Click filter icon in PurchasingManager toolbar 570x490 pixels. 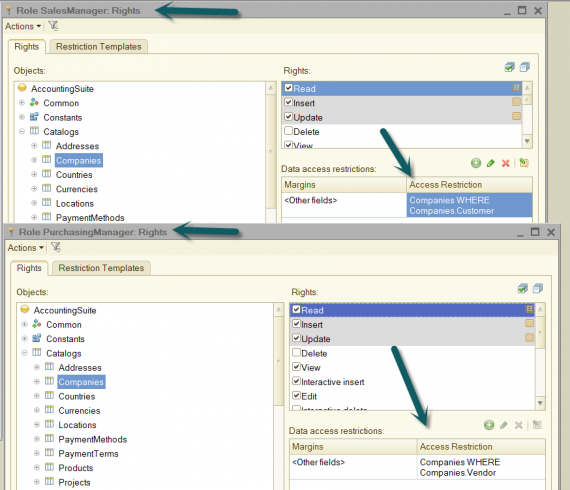point(56,247)
